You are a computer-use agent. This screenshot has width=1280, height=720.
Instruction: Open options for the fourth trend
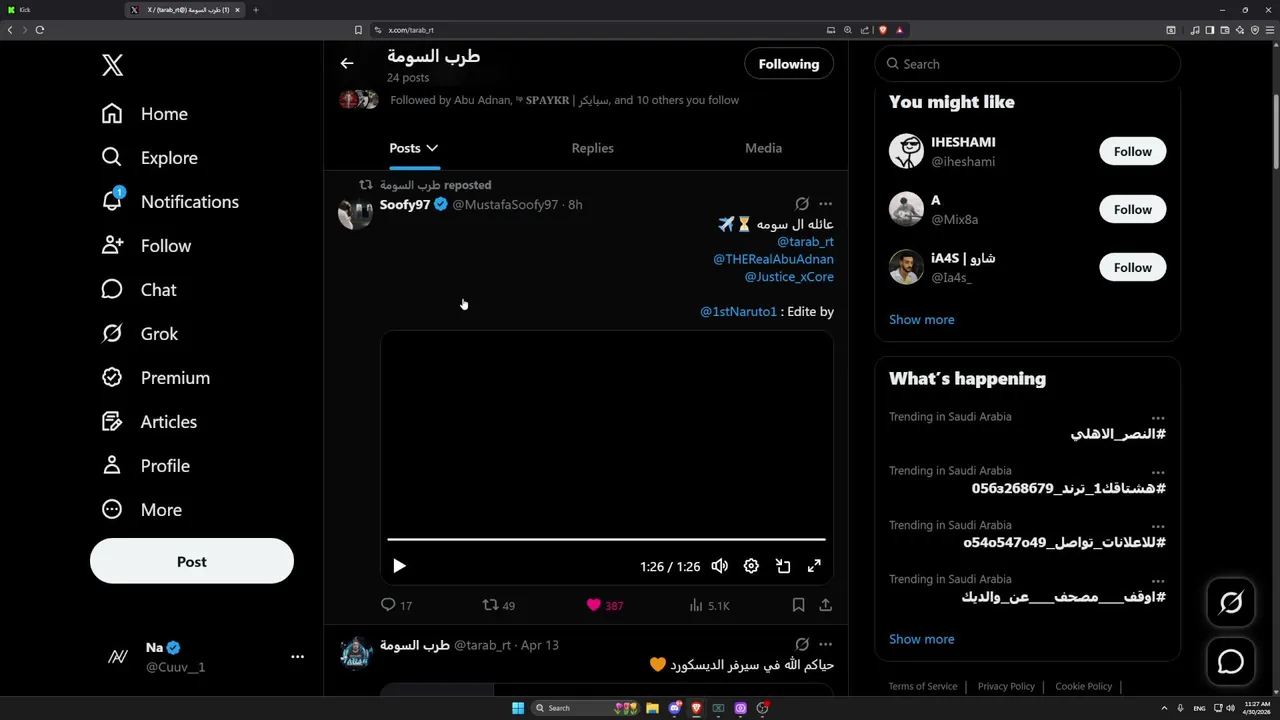(1157, 580)
